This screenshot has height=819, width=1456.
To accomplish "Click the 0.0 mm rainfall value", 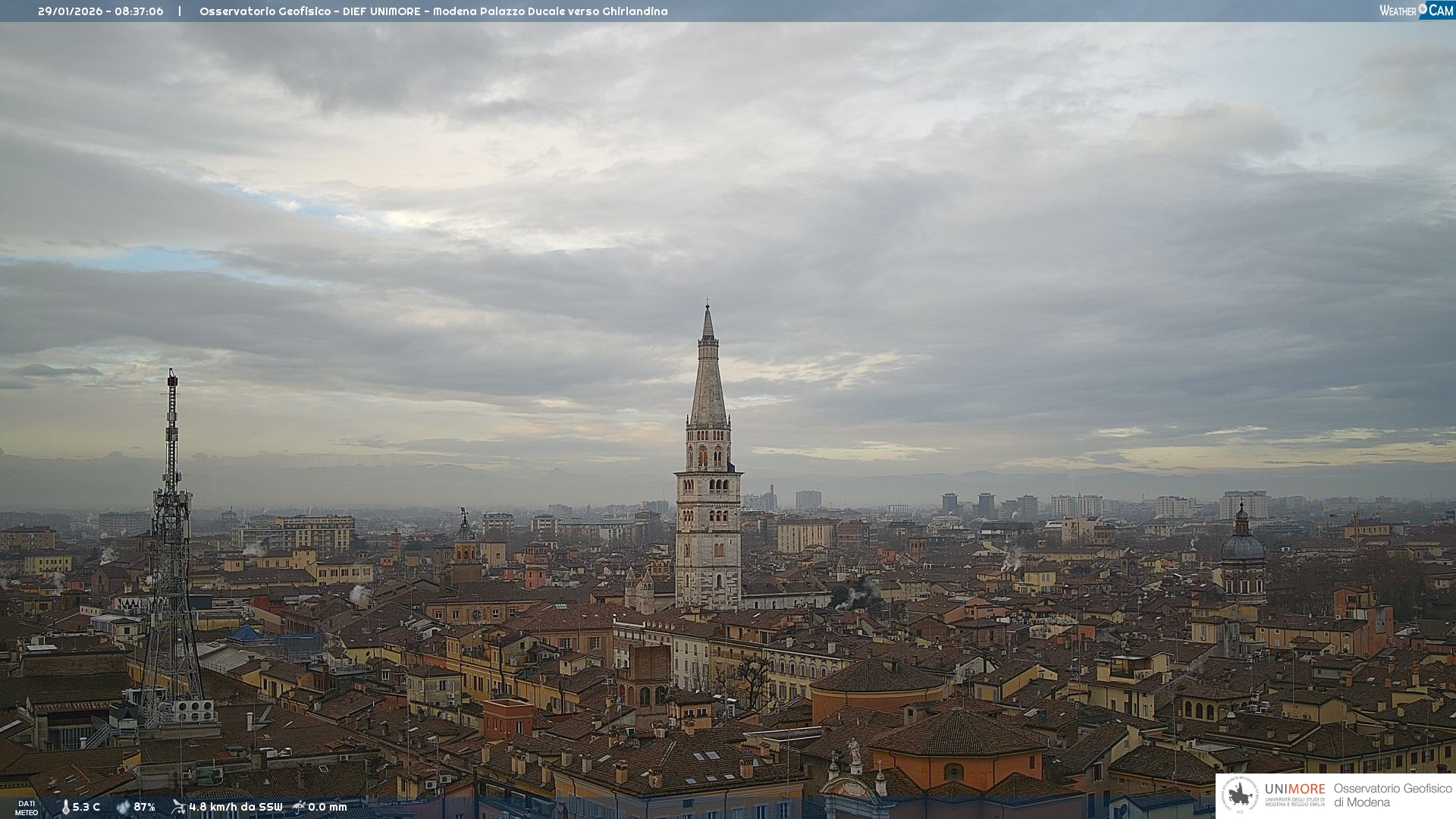I will [328, 807].
